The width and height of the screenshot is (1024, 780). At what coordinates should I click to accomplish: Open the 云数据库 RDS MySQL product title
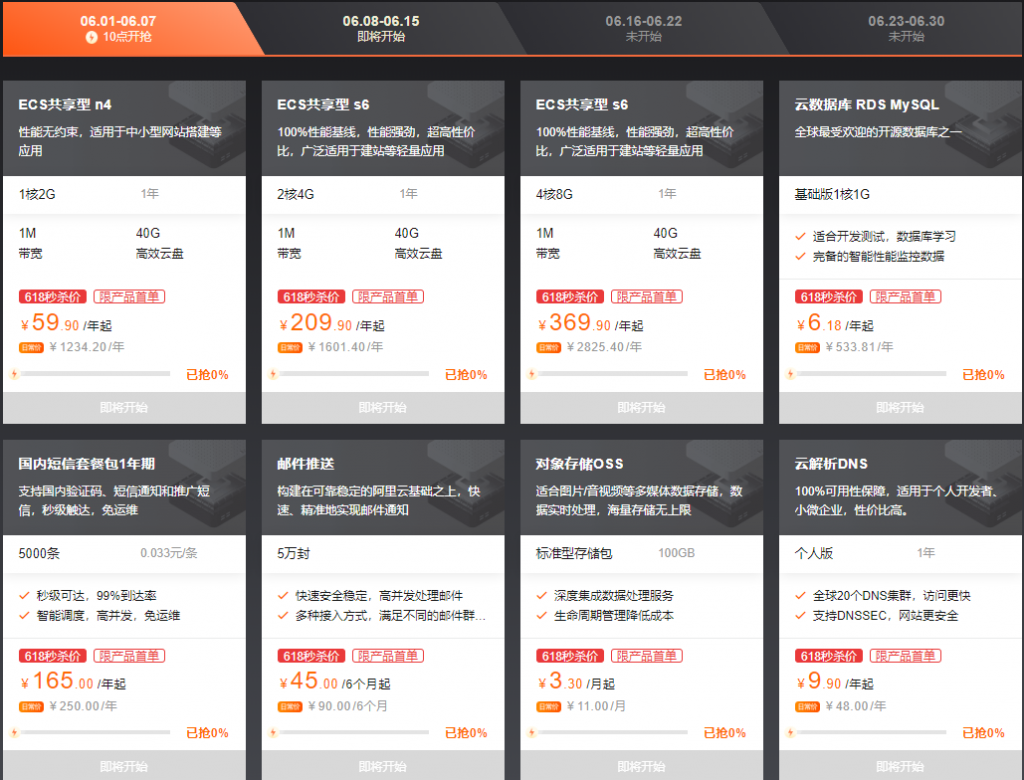[866, 104]
